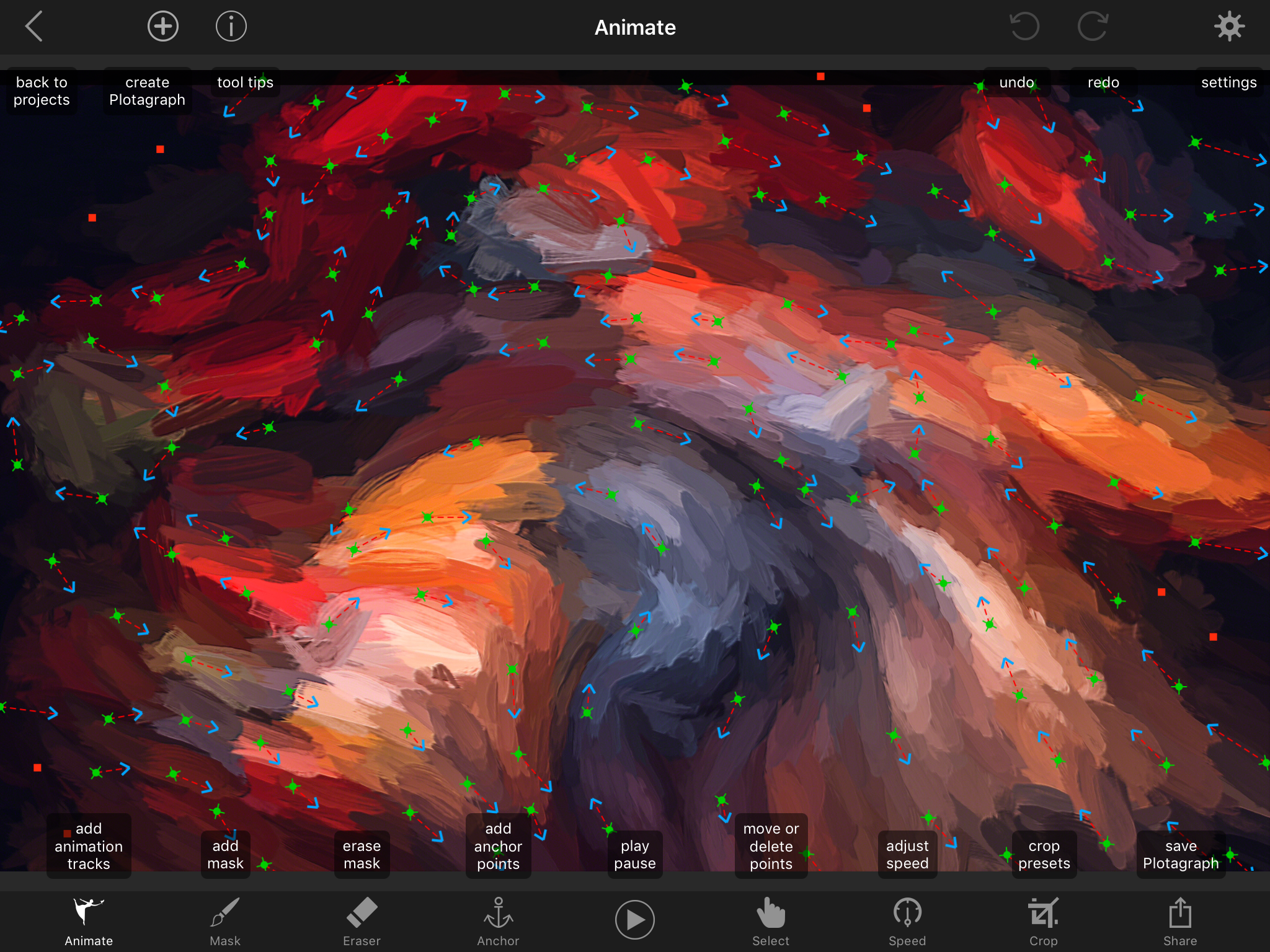Image resolution: width=1270 pixels, height=952 pixels.
Task: Click the 'undo' tooltip label
Action: coord(1016,82)
